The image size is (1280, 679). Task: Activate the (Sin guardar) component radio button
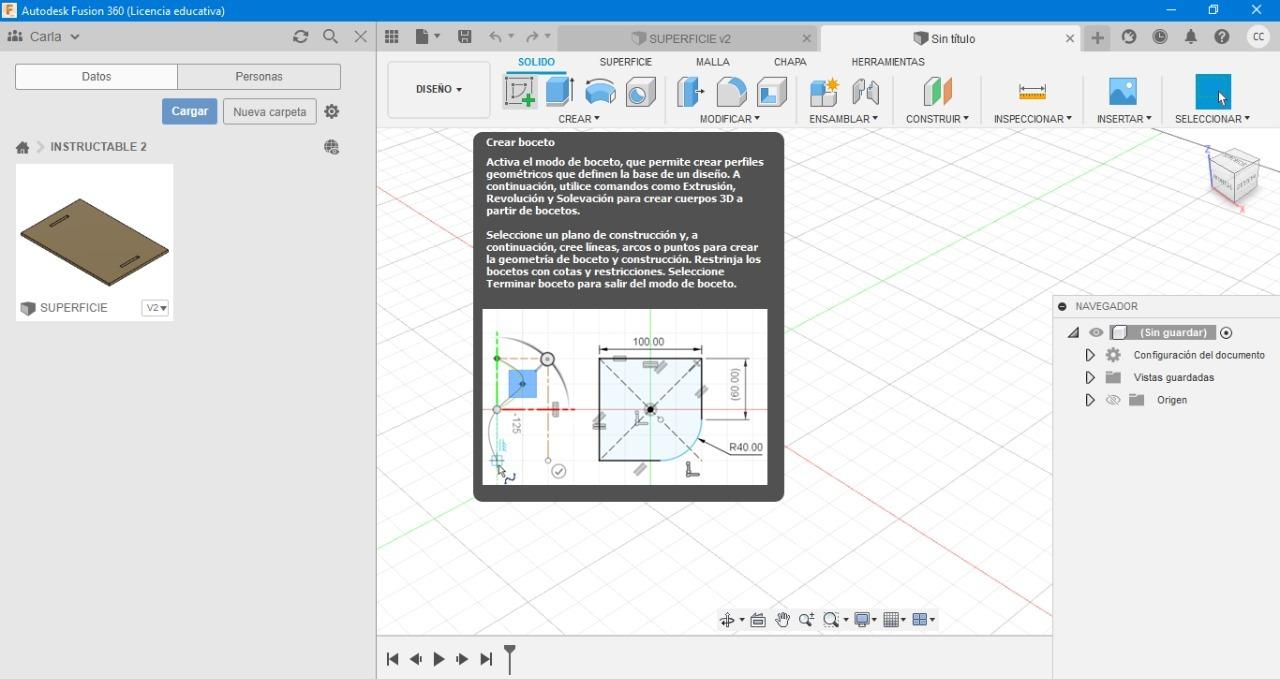[1226, 333]
